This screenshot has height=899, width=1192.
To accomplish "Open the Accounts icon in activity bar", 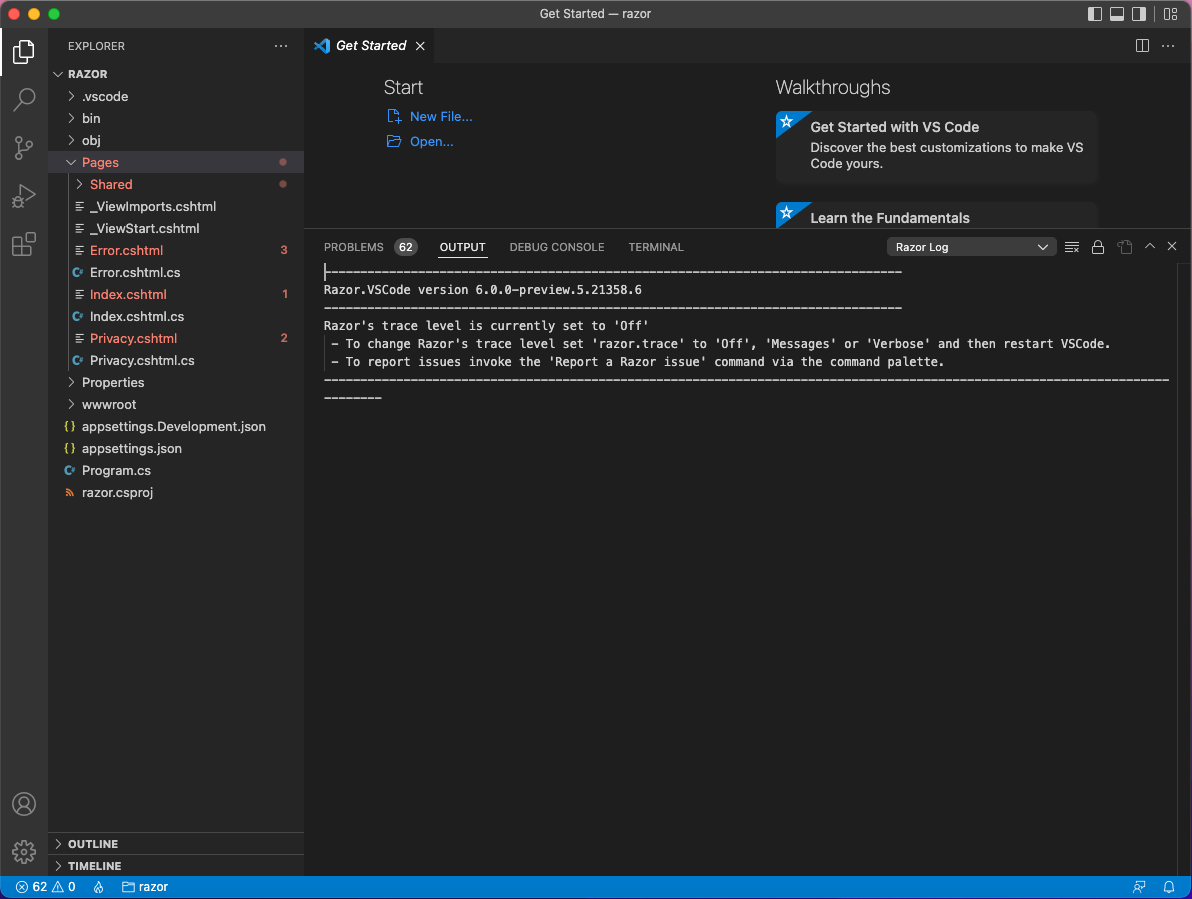I will (x=24, y=803).
